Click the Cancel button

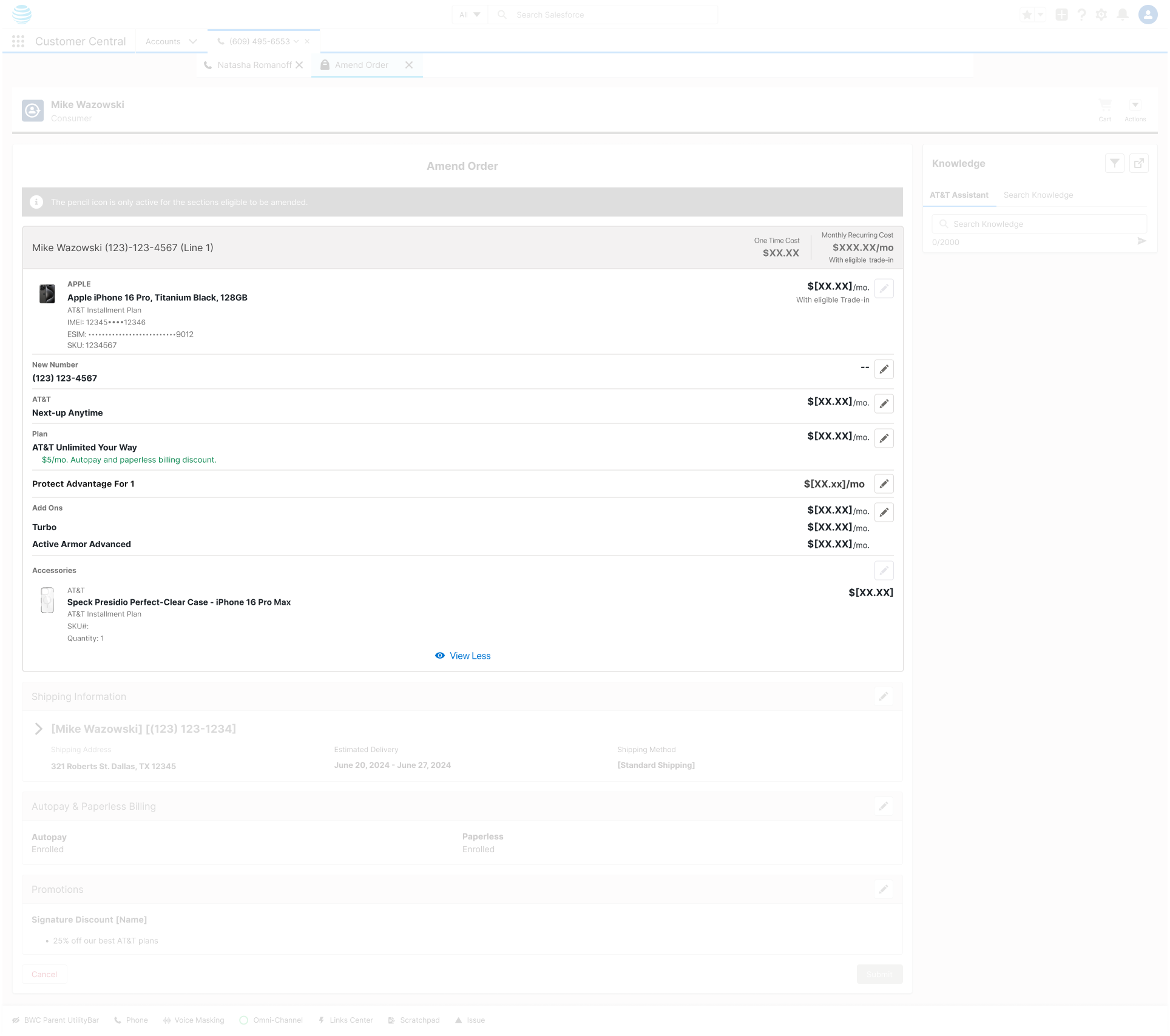(x=44, y=974)
